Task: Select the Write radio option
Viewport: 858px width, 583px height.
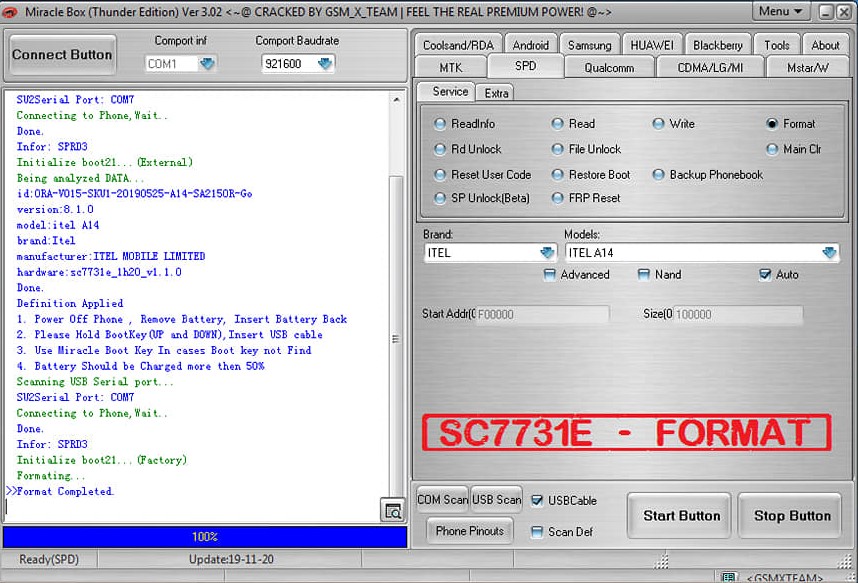Action: point(658,124)
